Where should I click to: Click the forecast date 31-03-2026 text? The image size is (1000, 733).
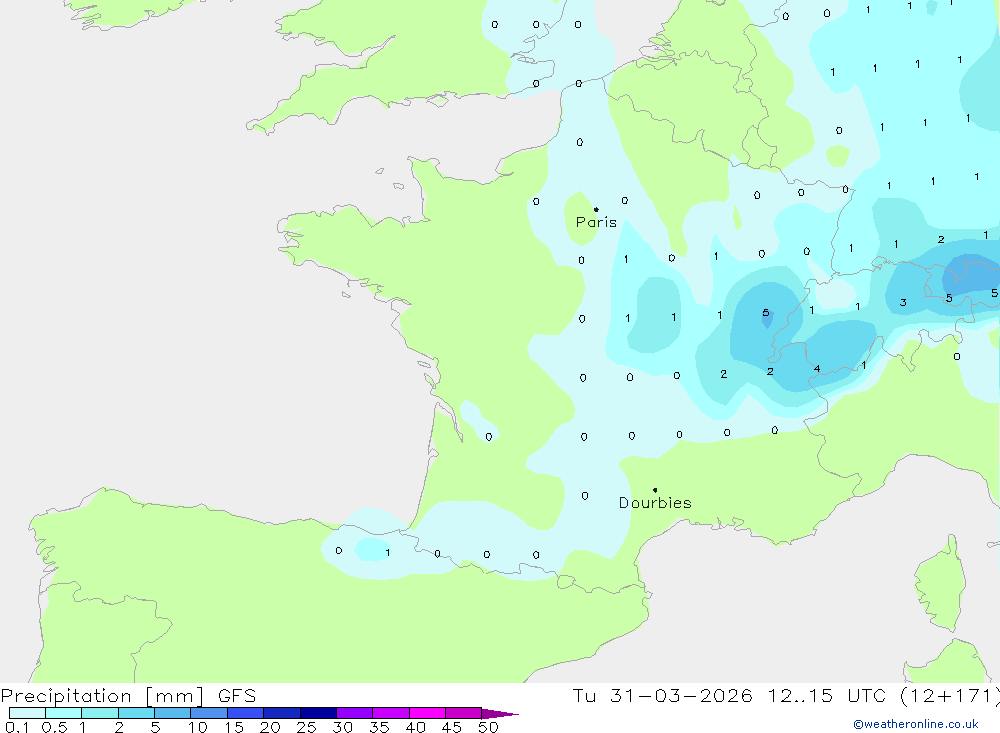click(681, 696)
